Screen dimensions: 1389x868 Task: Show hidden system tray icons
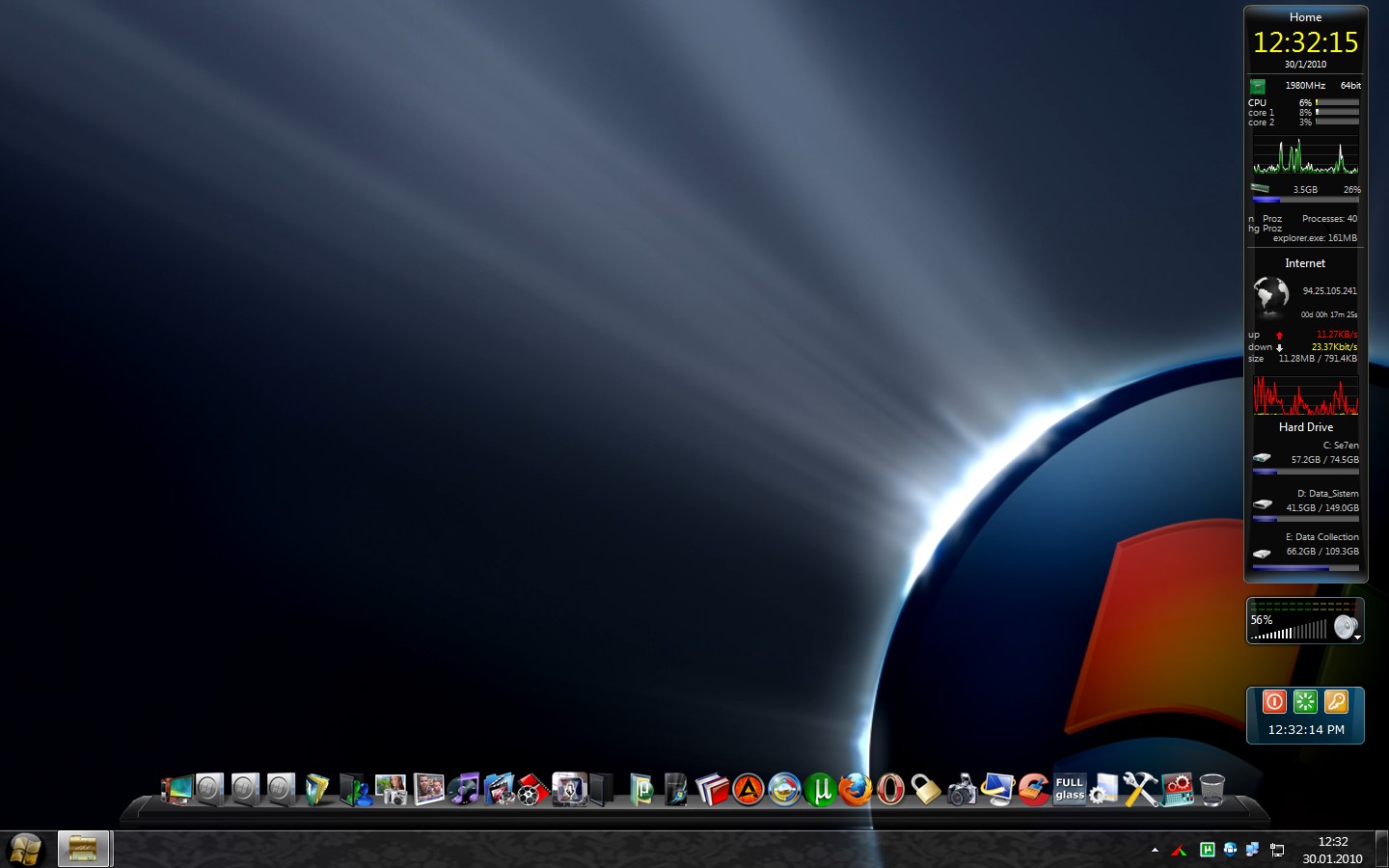(1155, 850)
